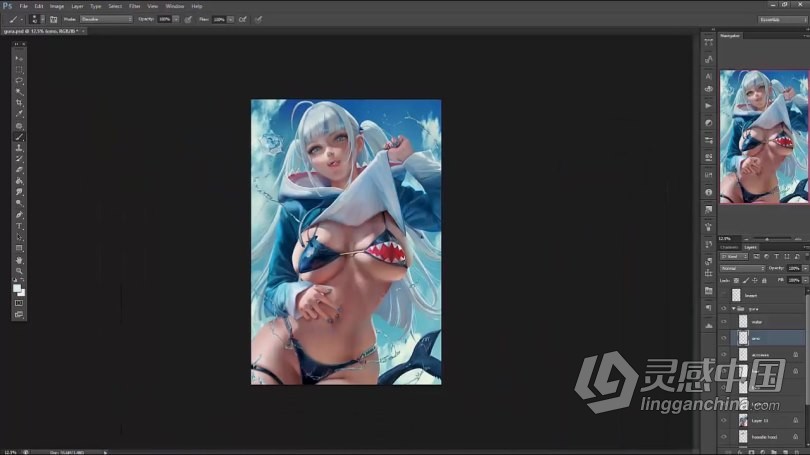Select the Path Selection tool
The image size is (810, 455).
click(x=19, y=238)
